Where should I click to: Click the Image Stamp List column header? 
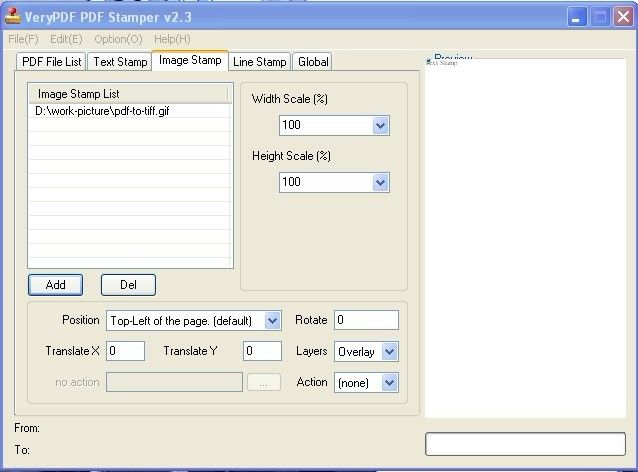[129, 94]
